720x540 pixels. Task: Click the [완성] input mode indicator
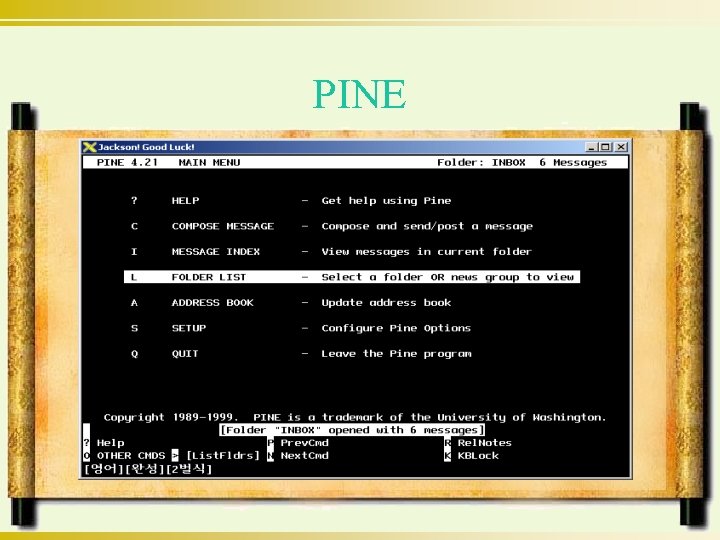tap(145, 469)
